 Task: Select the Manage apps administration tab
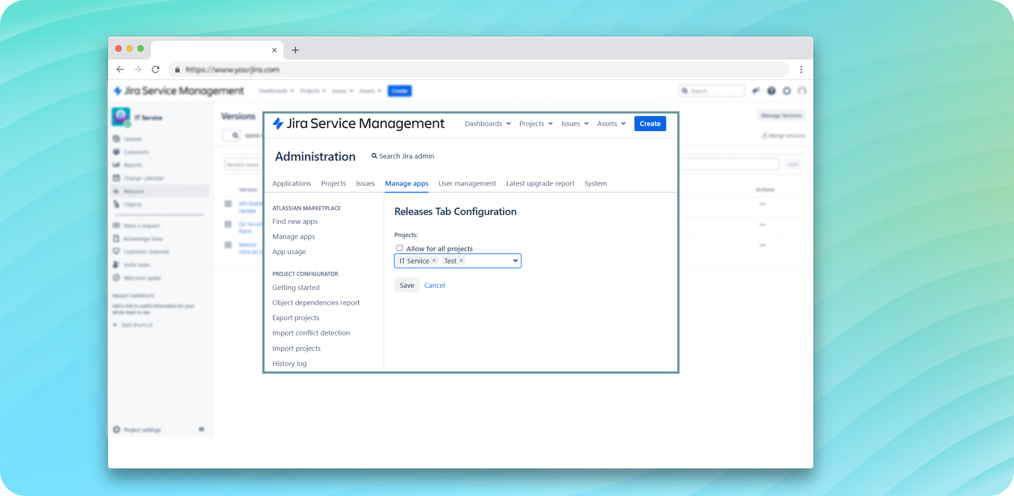click(407, 184)
